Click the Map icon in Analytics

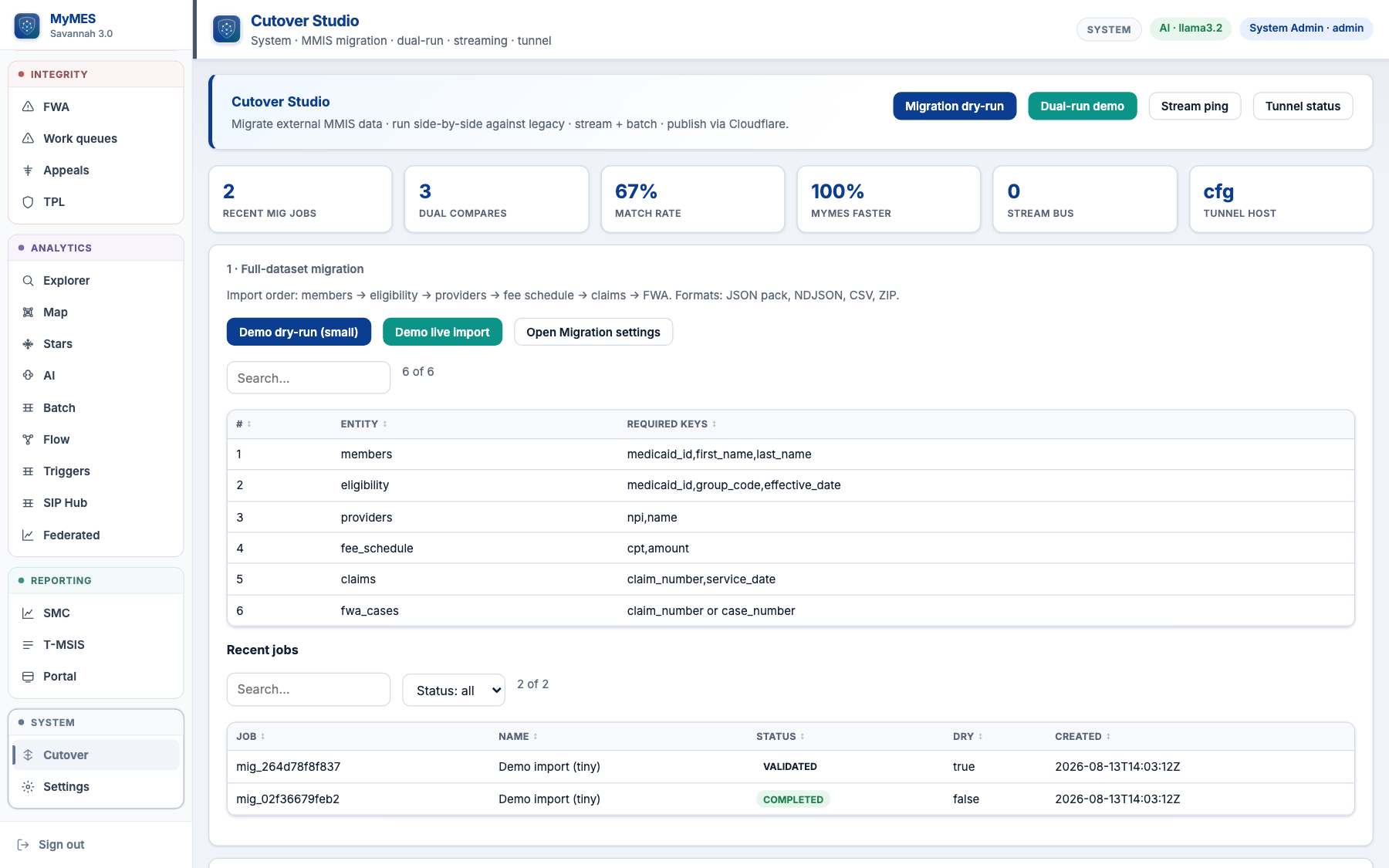coord(28,312)
